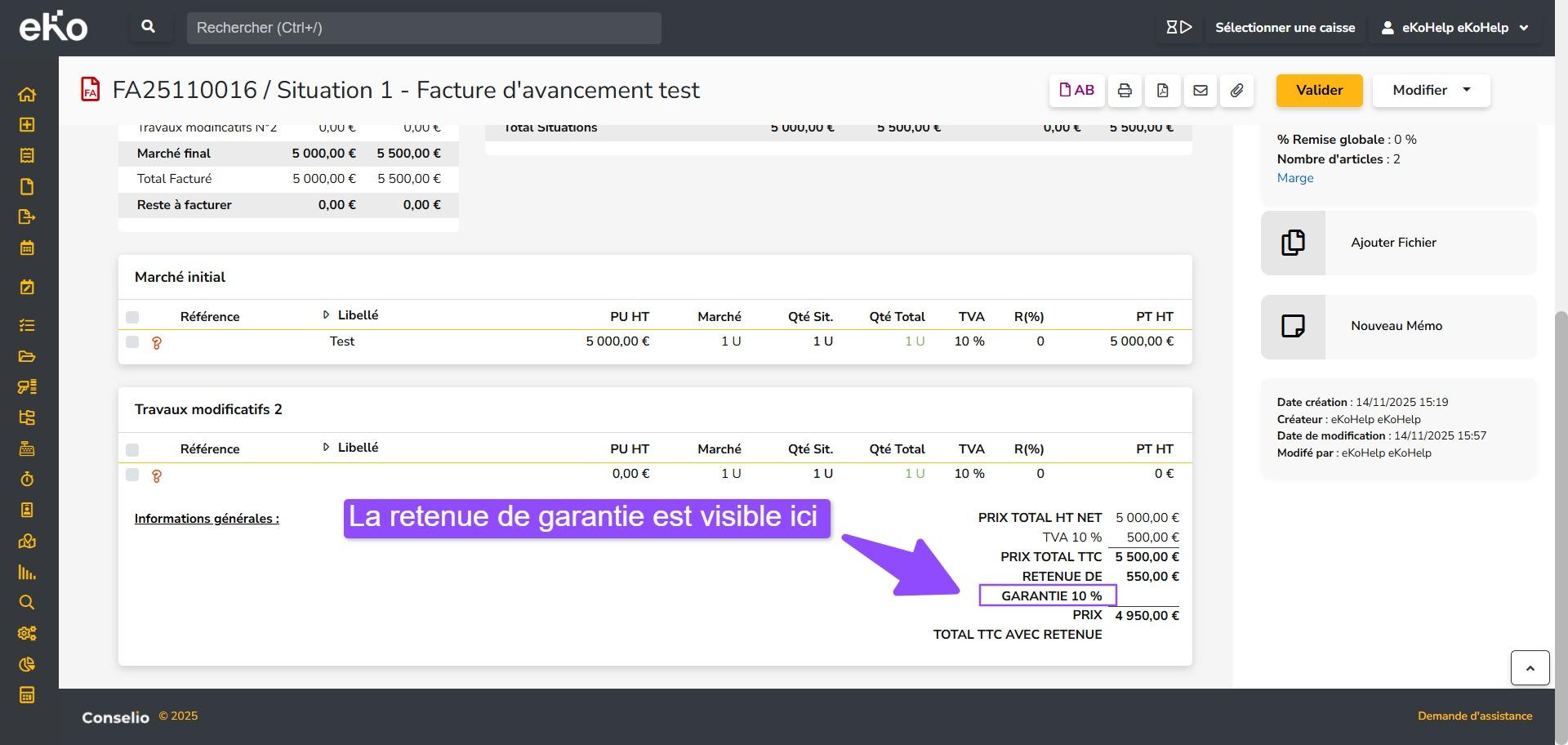Open the Marge link
Viewport: 1568px width, 745px height.
pos(1295,178)
